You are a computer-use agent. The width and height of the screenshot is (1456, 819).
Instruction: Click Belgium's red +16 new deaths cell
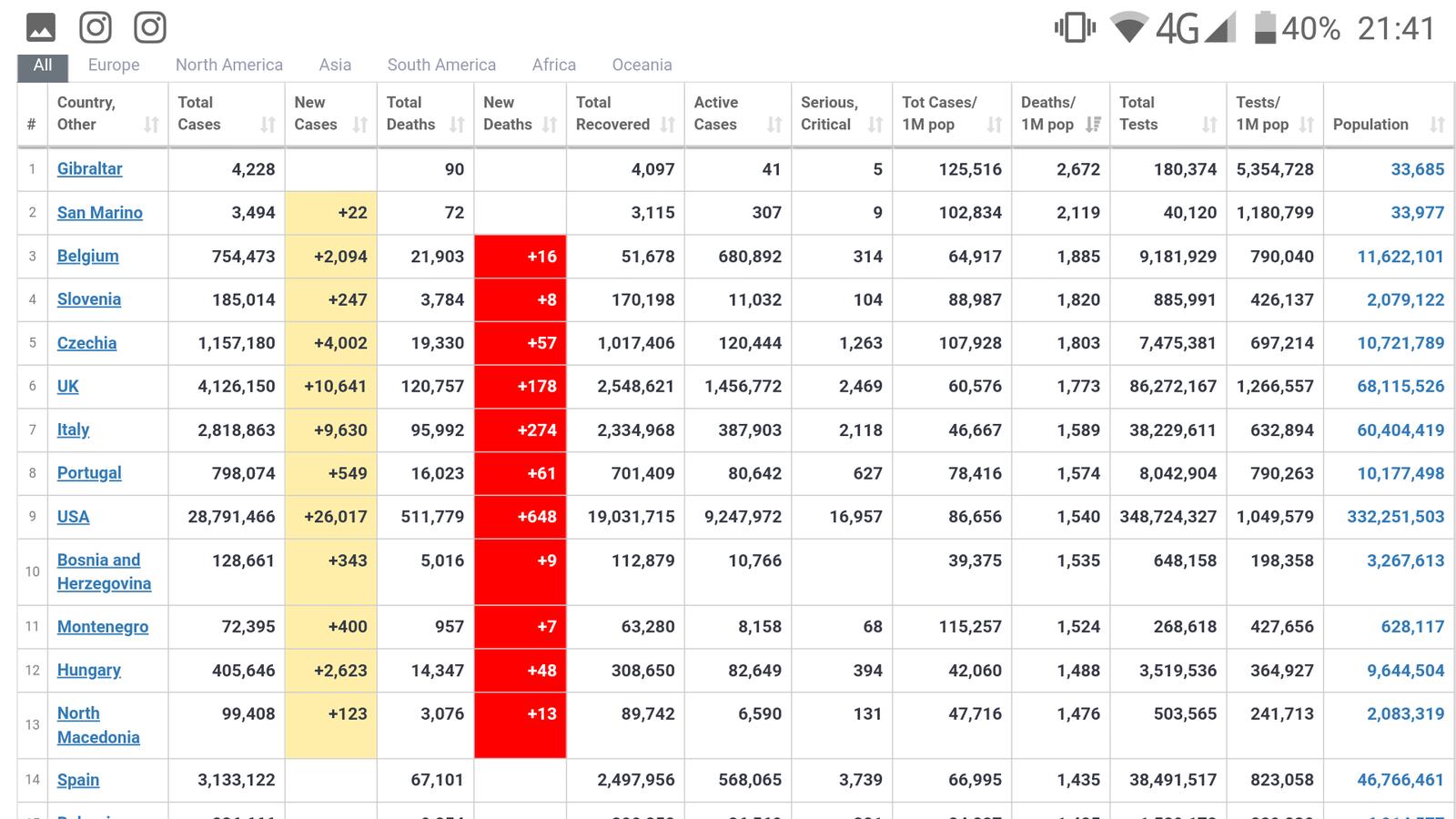point(521,257)
